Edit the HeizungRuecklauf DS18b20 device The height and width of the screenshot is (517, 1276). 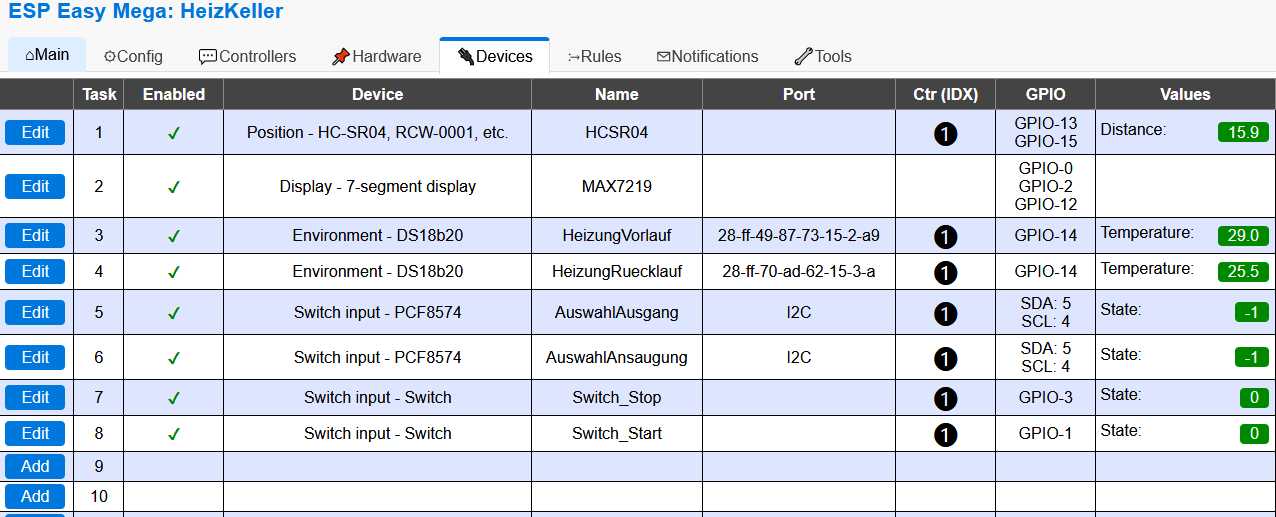tap(35, 271)
